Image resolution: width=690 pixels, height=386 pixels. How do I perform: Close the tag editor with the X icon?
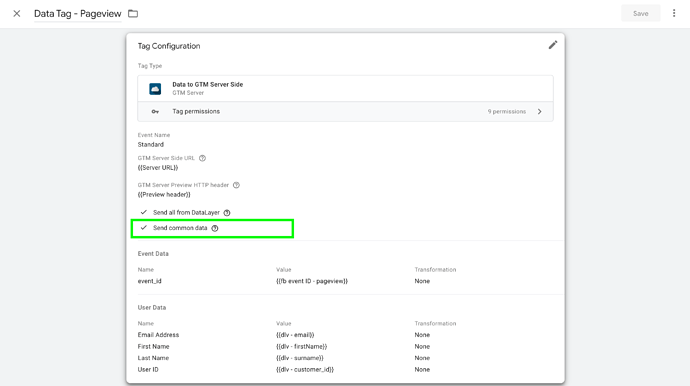(x=17, y=14)
